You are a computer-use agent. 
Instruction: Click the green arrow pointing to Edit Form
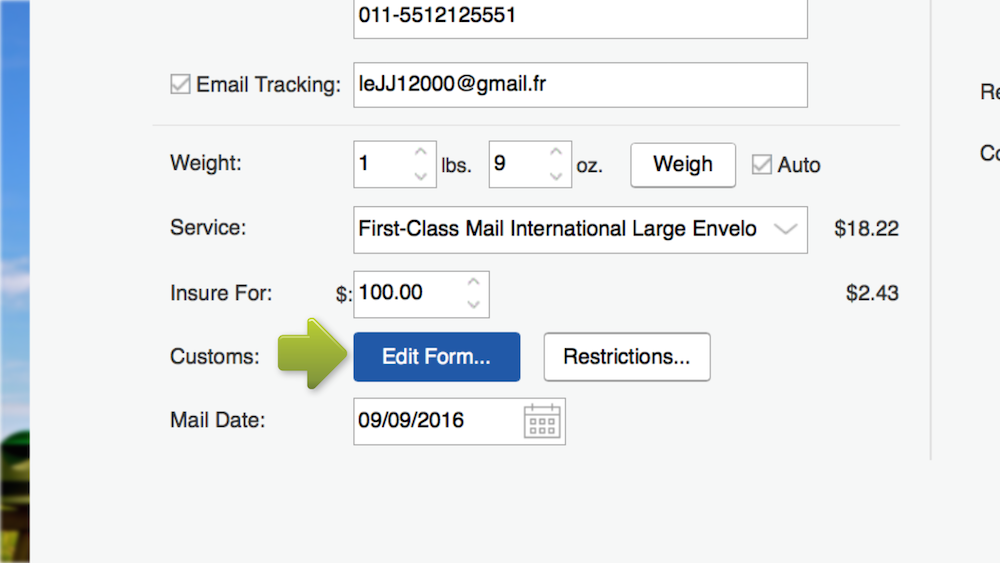pyautogui.click(x=311, y=355)
